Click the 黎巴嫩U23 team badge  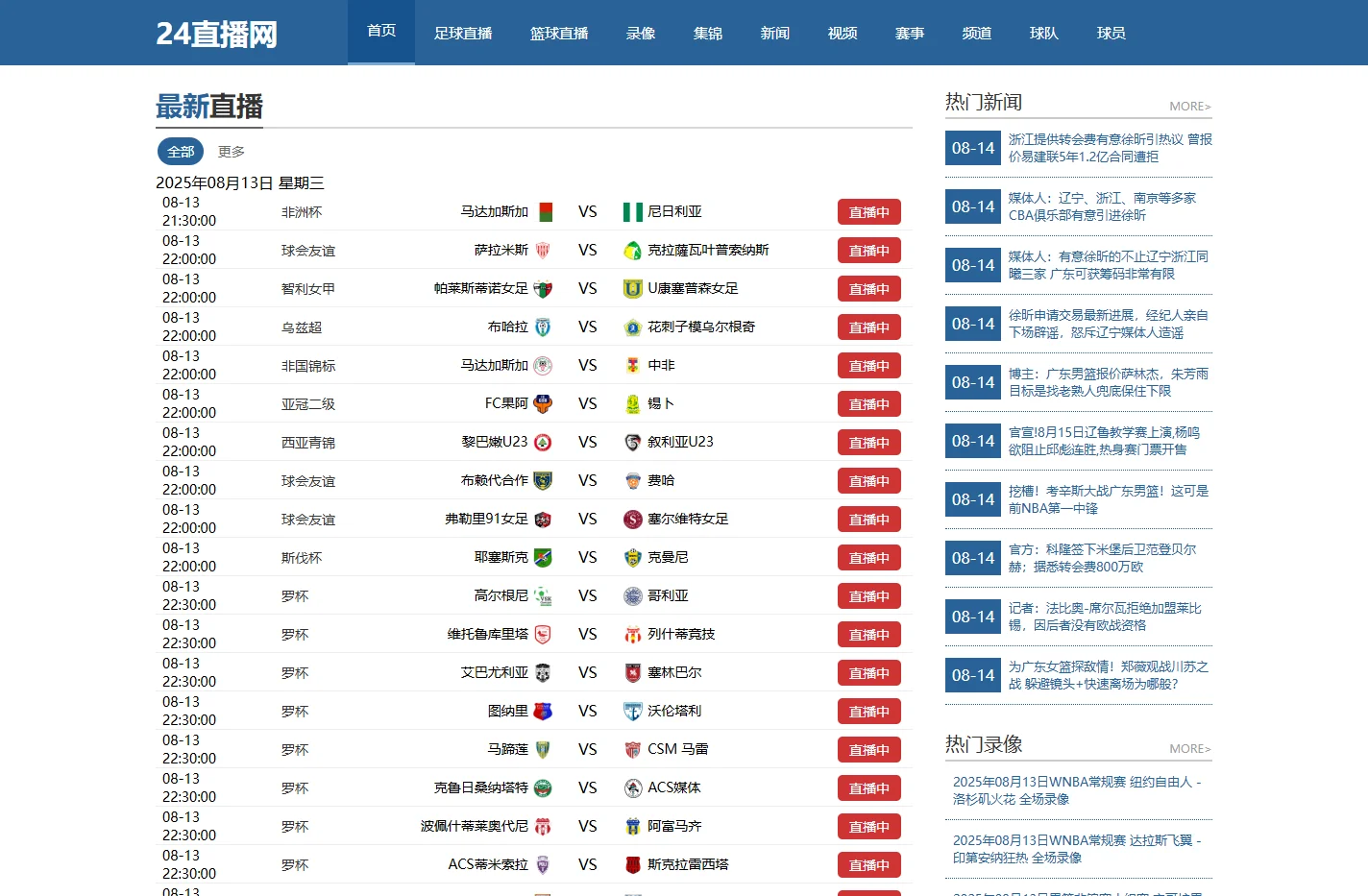543,442
